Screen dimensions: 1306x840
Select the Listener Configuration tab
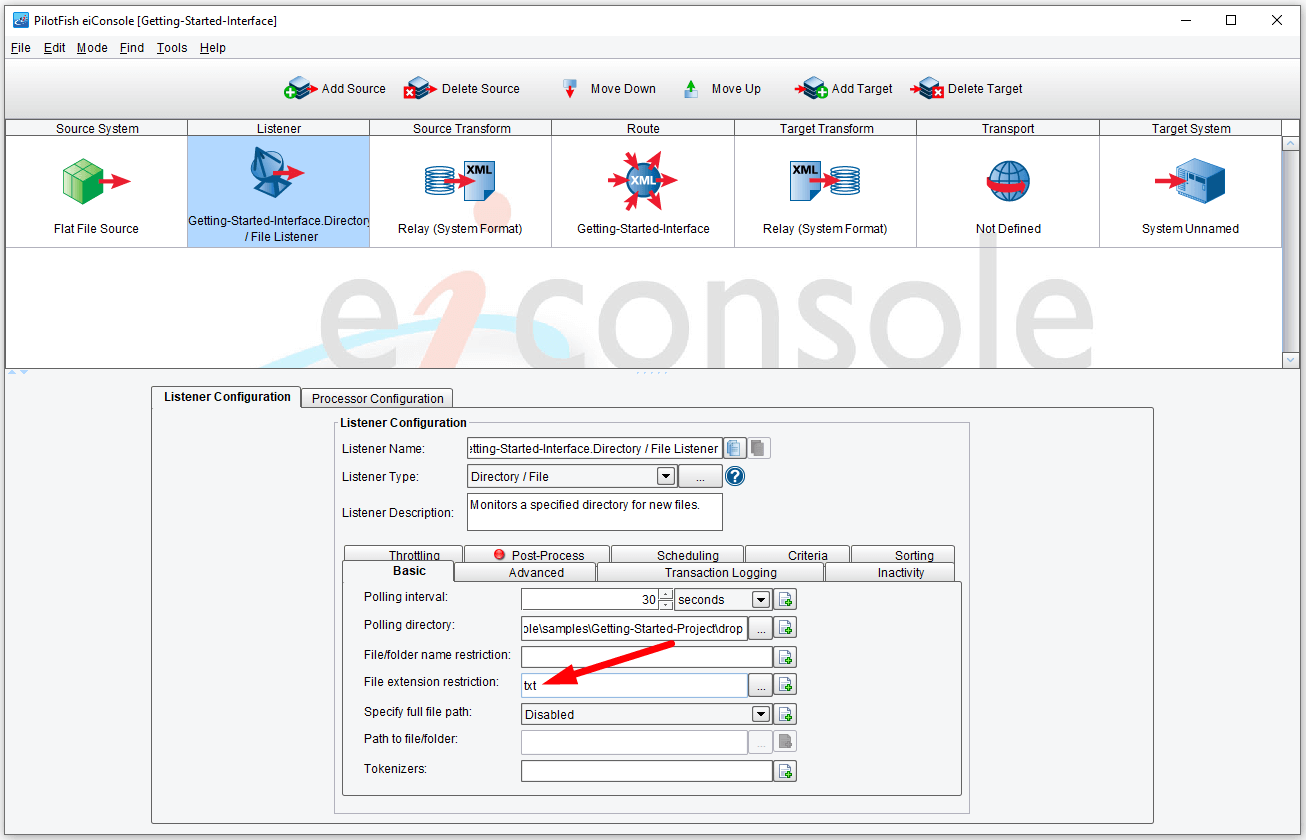point(227,397)
